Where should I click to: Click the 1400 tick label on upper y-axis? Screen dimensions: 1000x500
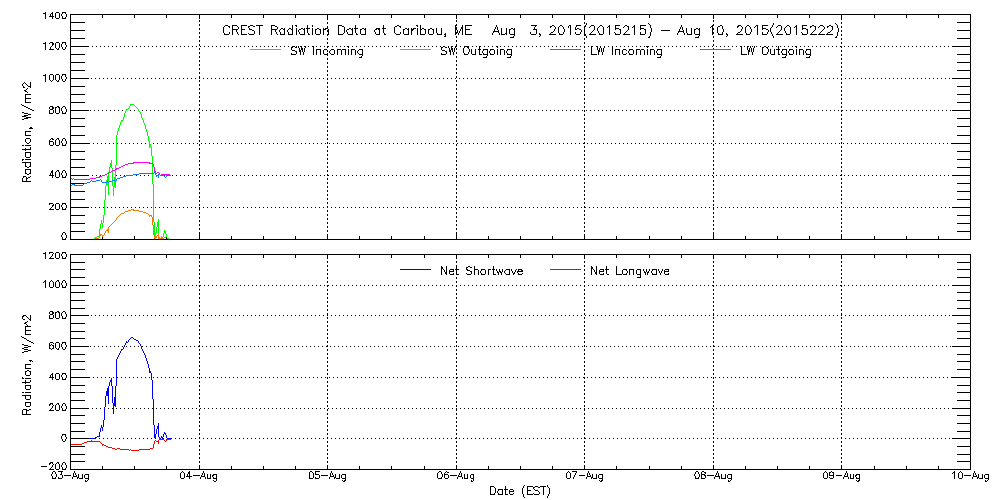[x=55, y=17]
